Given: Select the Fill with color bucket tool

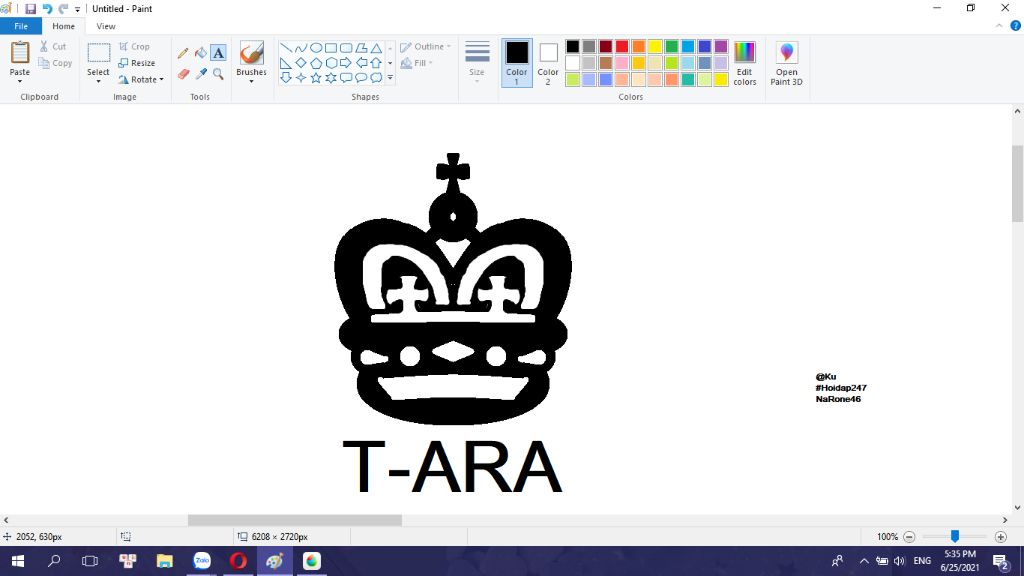Looking at the screenshot, I should (x=200, y=53).
